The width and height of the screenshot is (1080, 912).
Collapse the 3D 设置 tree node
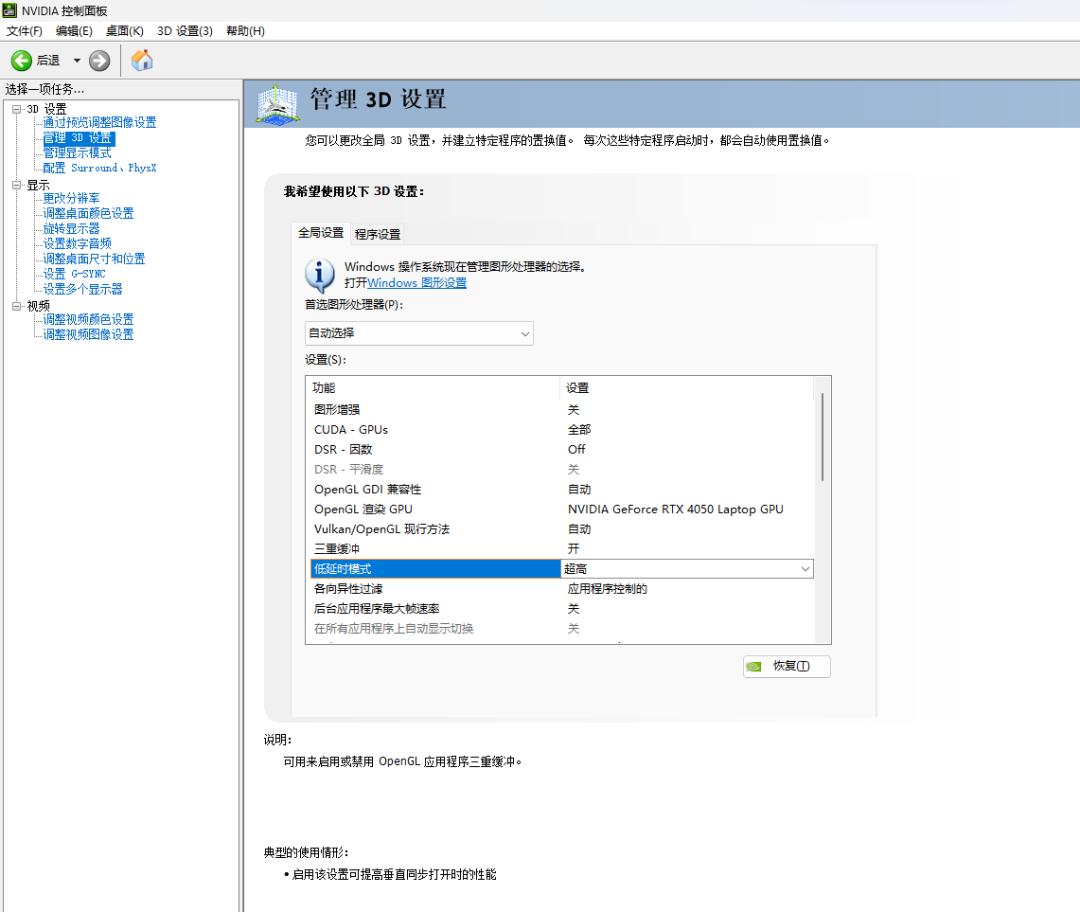[17, 109]
